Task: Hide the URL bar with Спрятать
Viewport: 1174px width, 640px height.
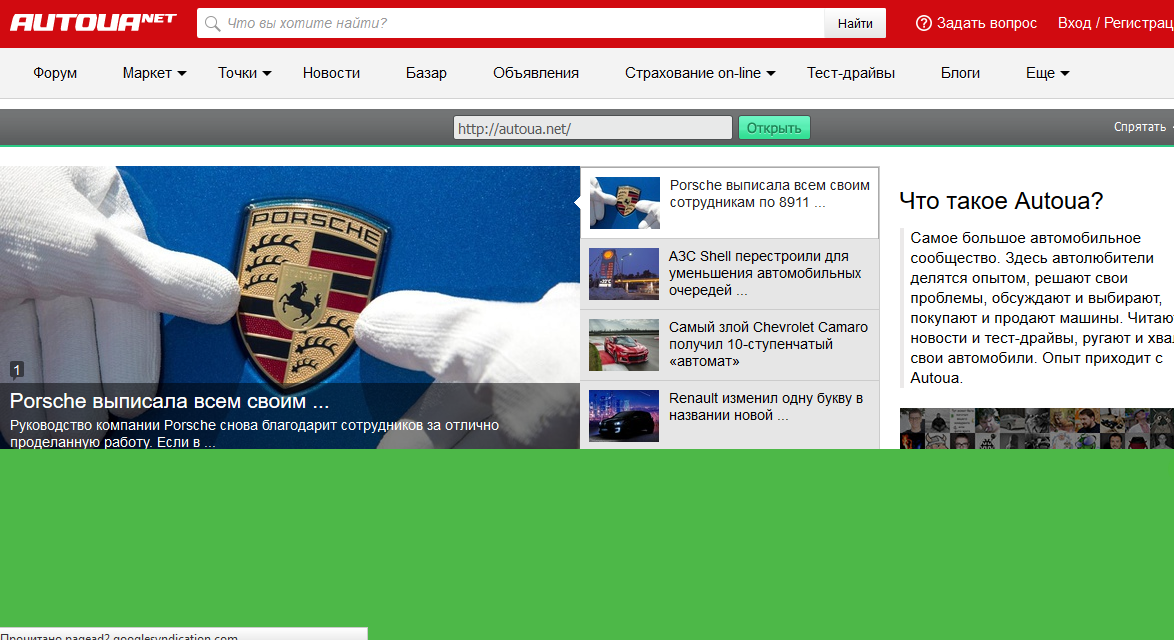Action: (x=1140, y=127)
